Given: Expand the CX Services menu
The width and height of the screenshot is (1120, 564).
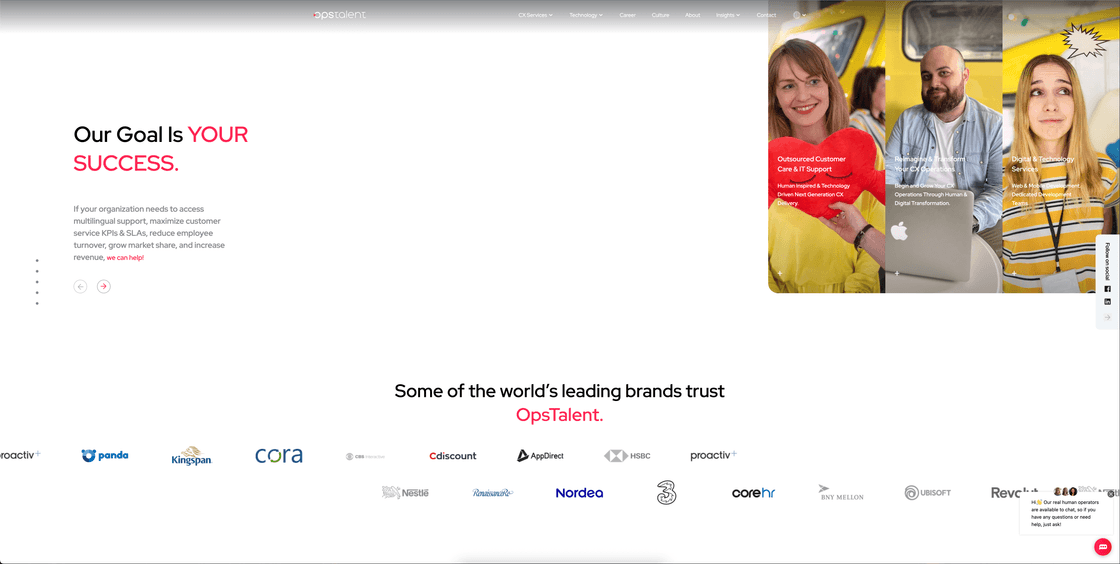Looking at the screenshot, I should (535, 15).
